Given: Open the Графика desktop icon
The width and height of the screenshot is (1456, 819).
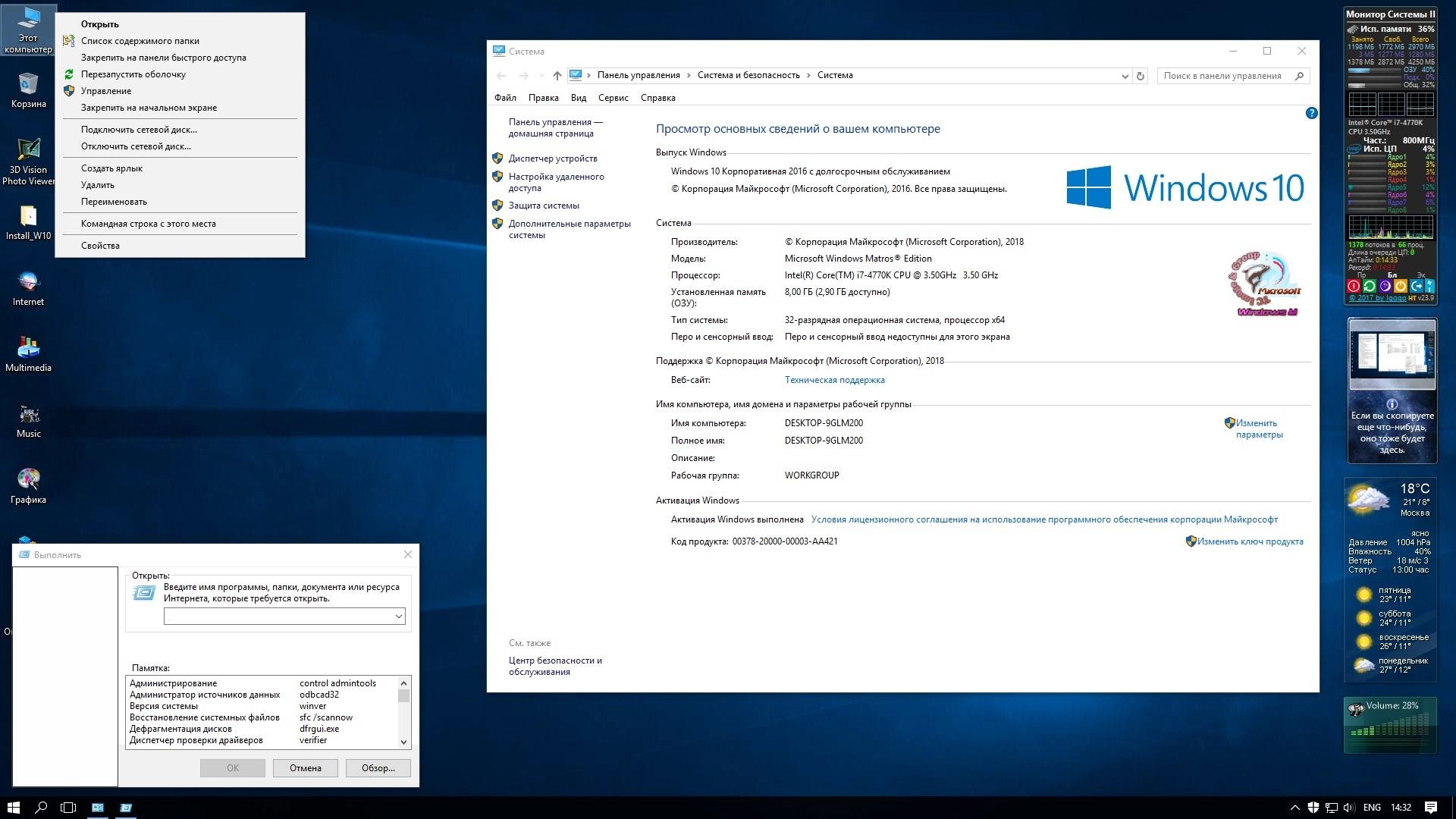Looking at the screenshot, I should (28, 486).
